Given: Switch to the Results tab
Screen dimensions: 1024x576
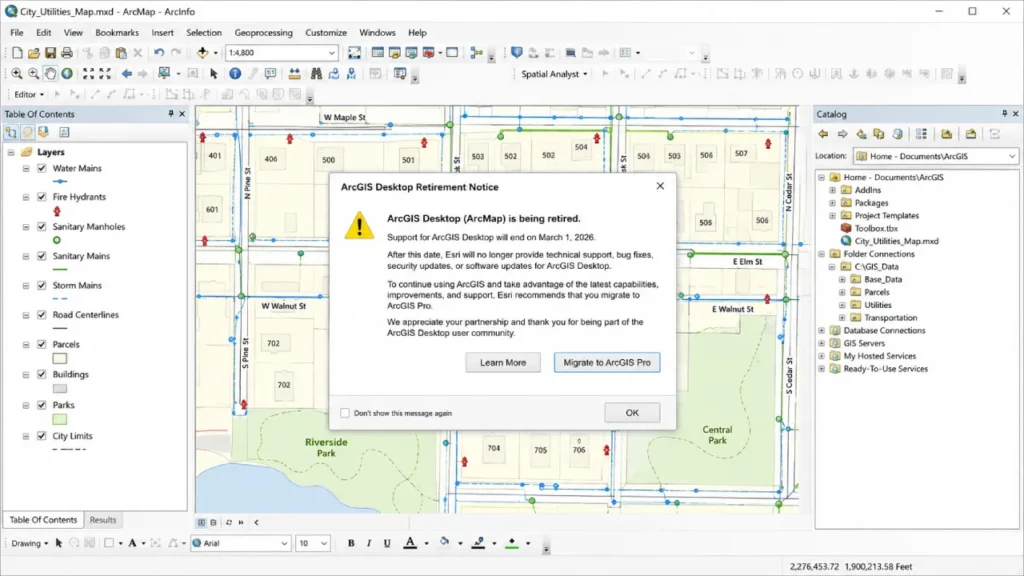Looking at the screenshot, I should 103,520.
